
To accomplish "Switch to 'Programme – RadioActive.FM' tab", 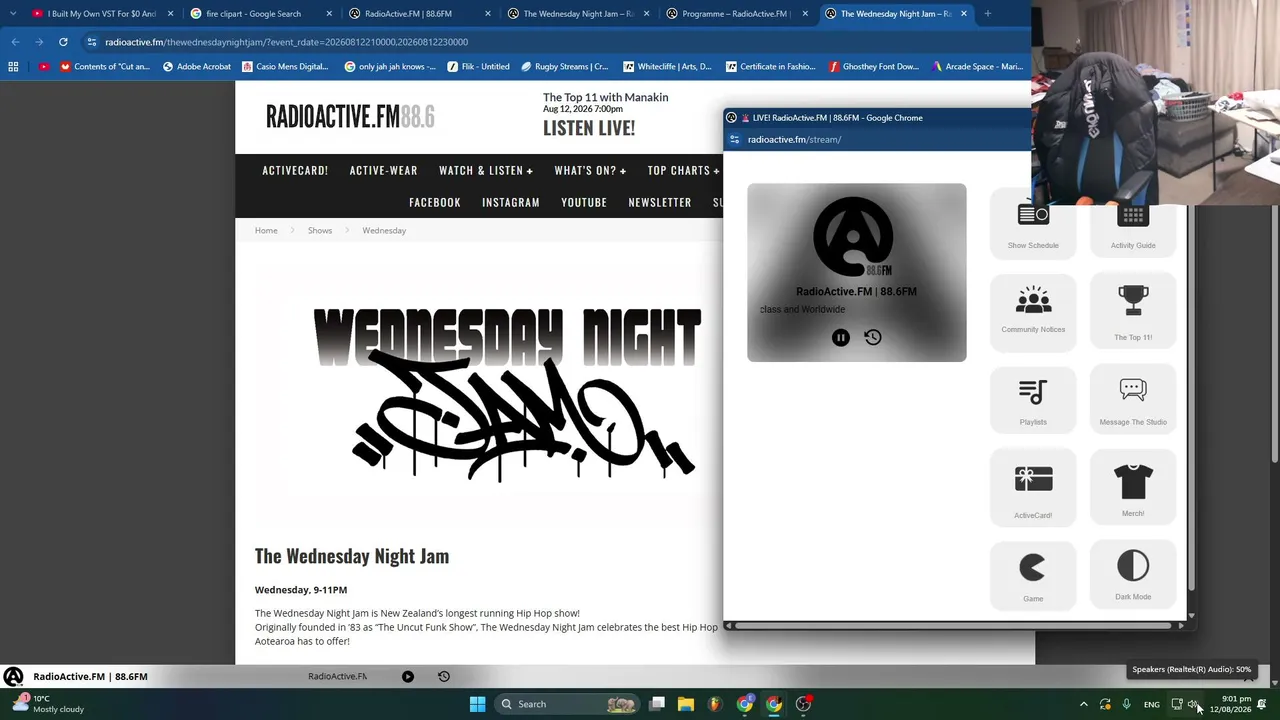I will [x=737, y=14].
